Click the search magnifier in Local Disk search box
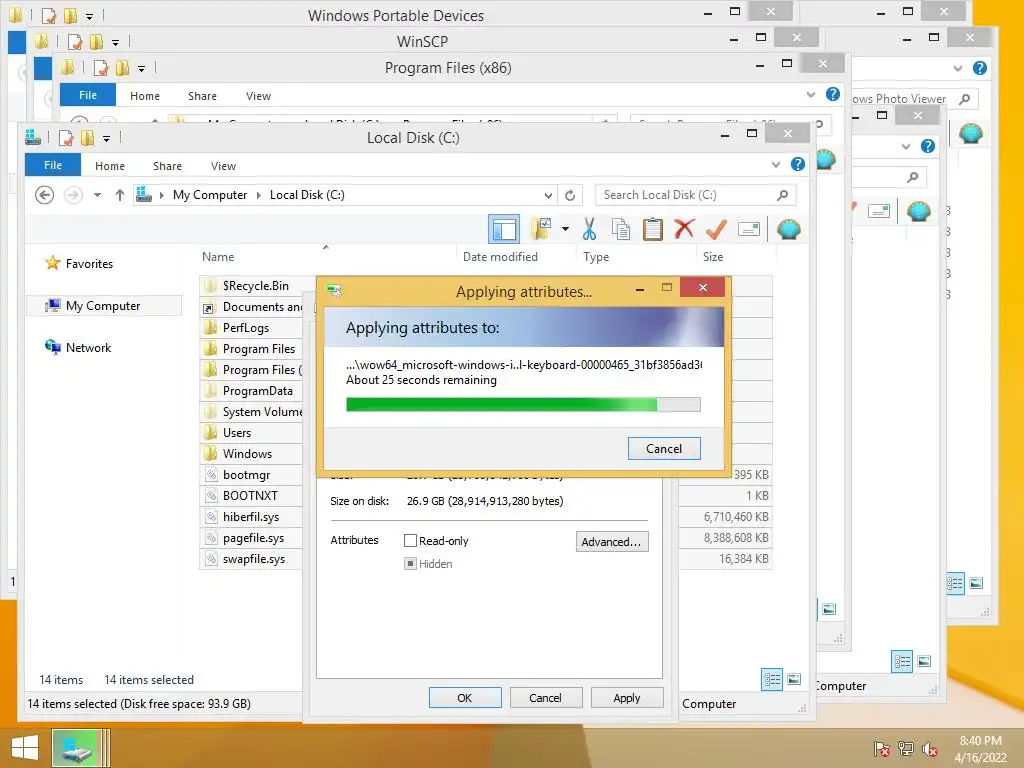This screenshot has height=768, width=1024. click(782, 195)
